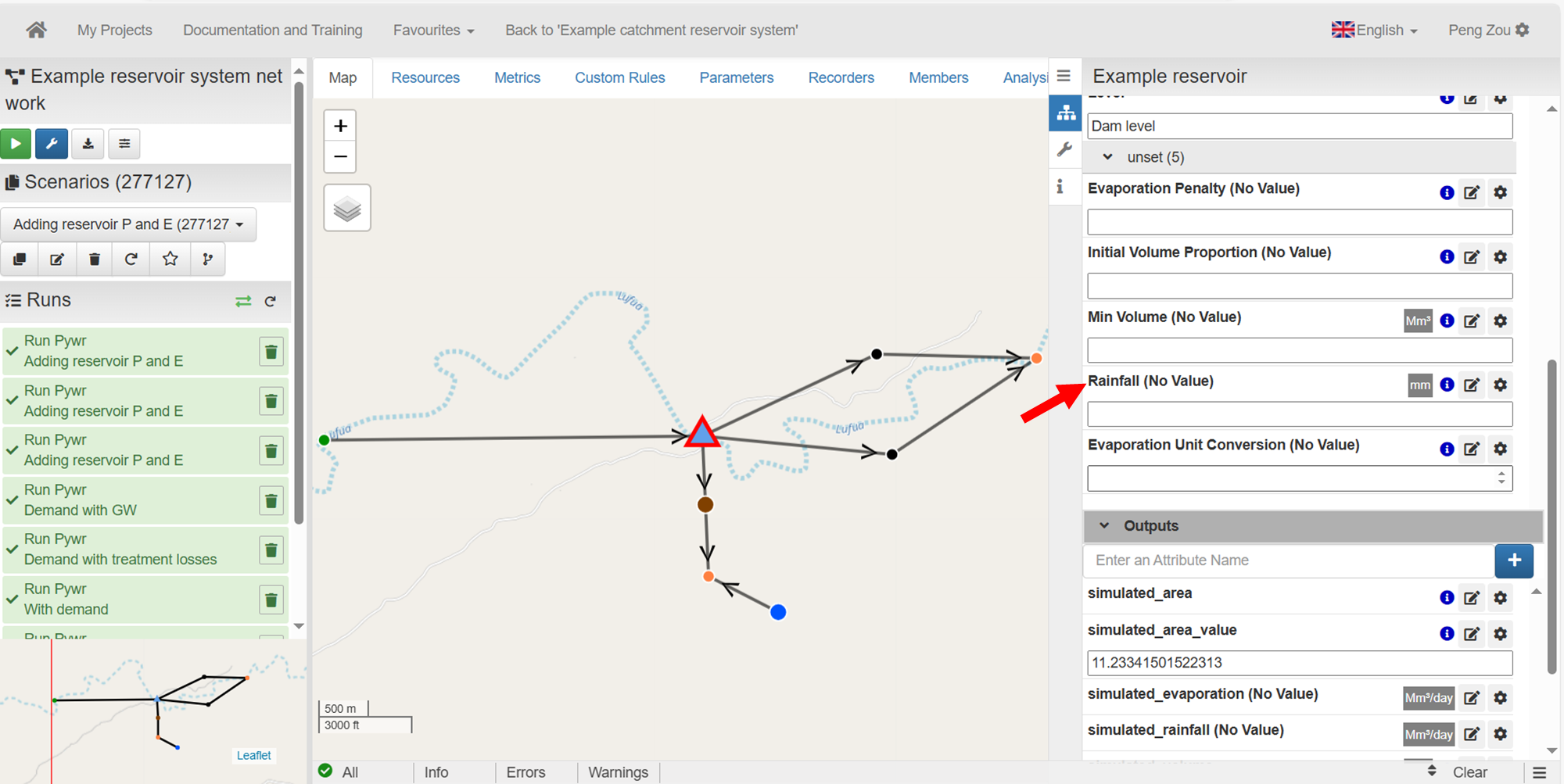Edit the Rainfall attribute
Image resolution: width=1564 pixels, height=784 pixels.
tap(1471, 385)
